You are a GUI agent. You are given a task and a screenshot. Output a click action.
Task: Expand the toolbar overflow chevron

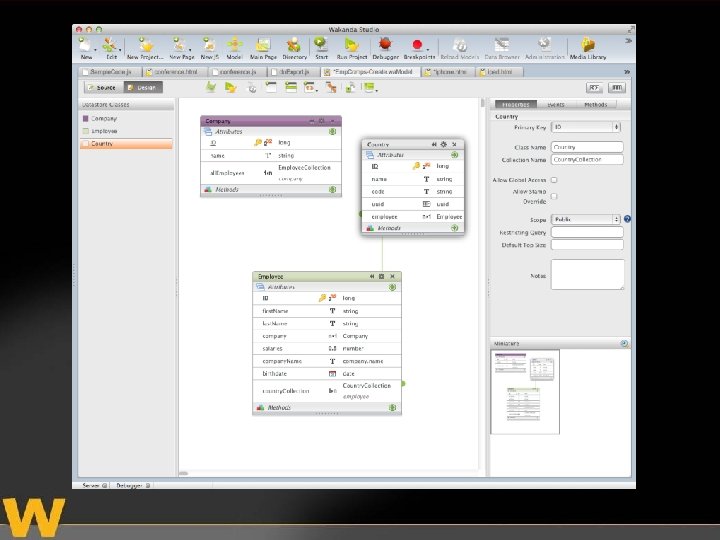tap(628, 41)
